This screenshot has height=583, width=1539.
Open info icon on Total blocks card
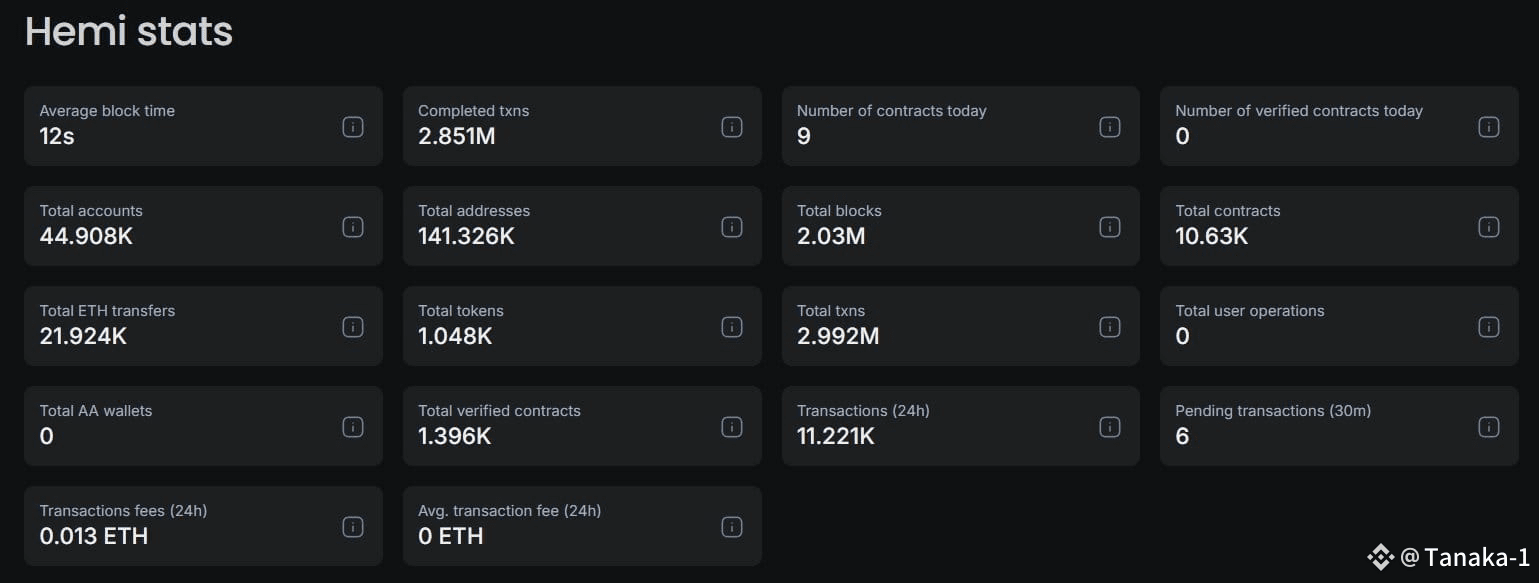[1110, 227]
